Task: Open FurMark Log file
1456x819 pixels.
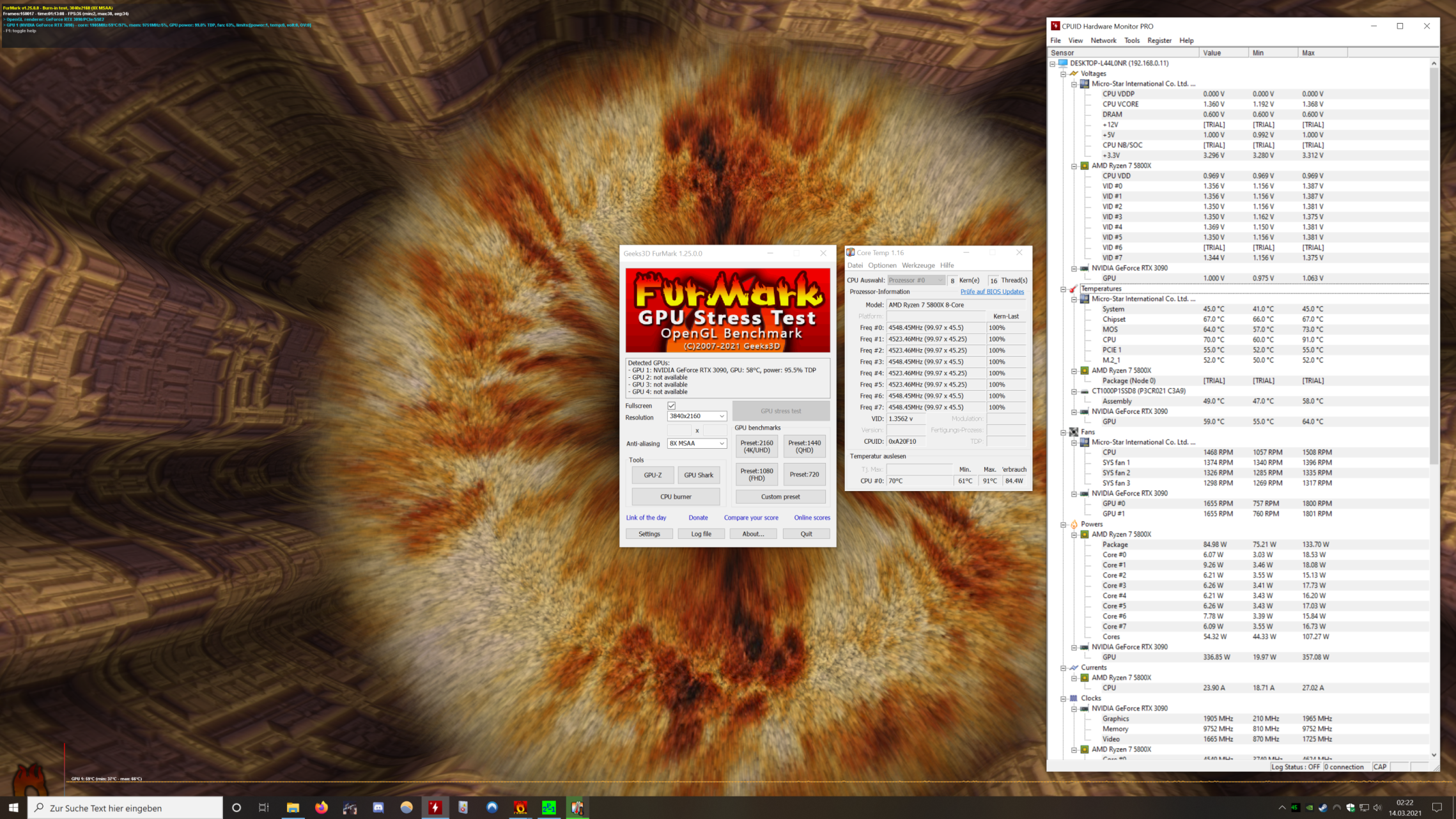Action: pyautogui.click(x=701, y=534)
